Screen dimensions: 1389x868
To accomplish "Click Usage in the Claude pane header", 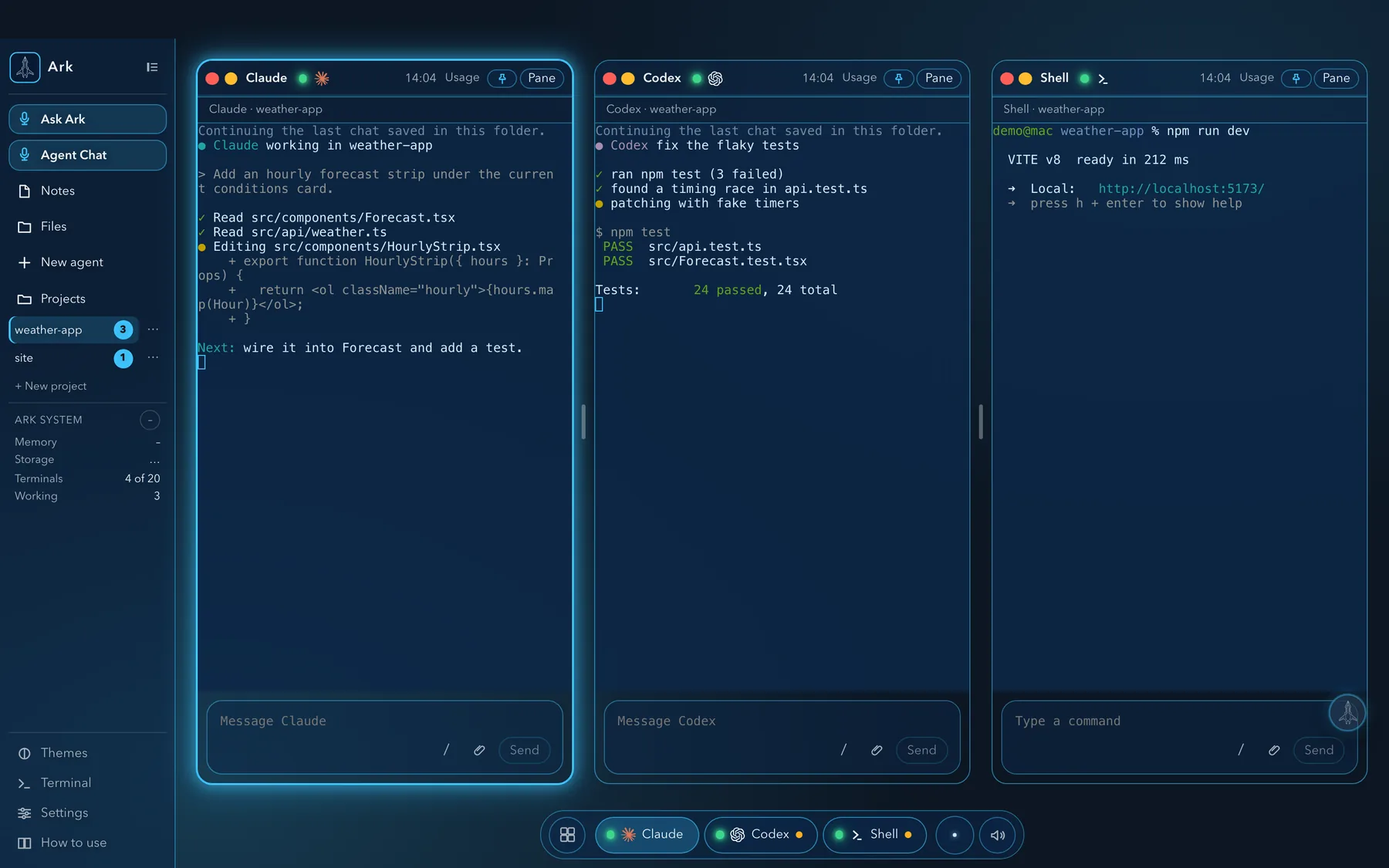I will (461, 78).
